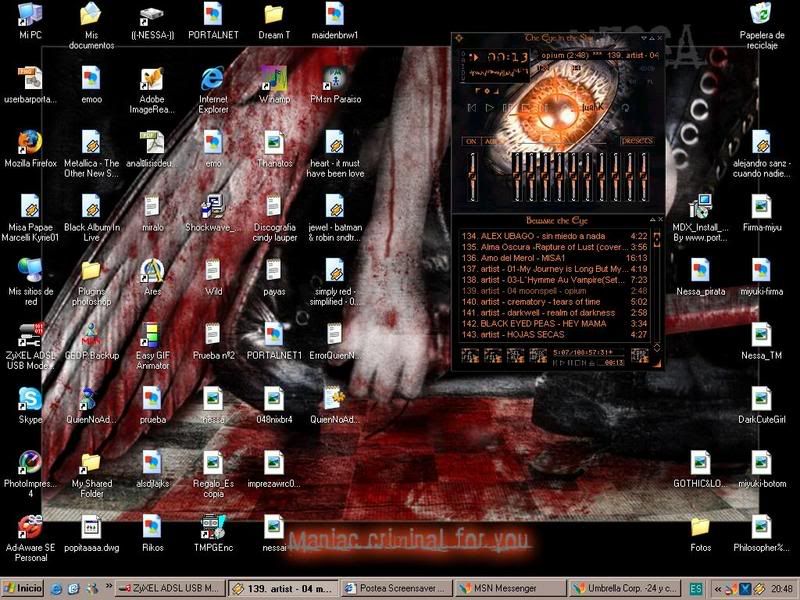This screenshot has height=600, width=800.
Task: Click the Winamp play button
Action: tap(489, 108)
